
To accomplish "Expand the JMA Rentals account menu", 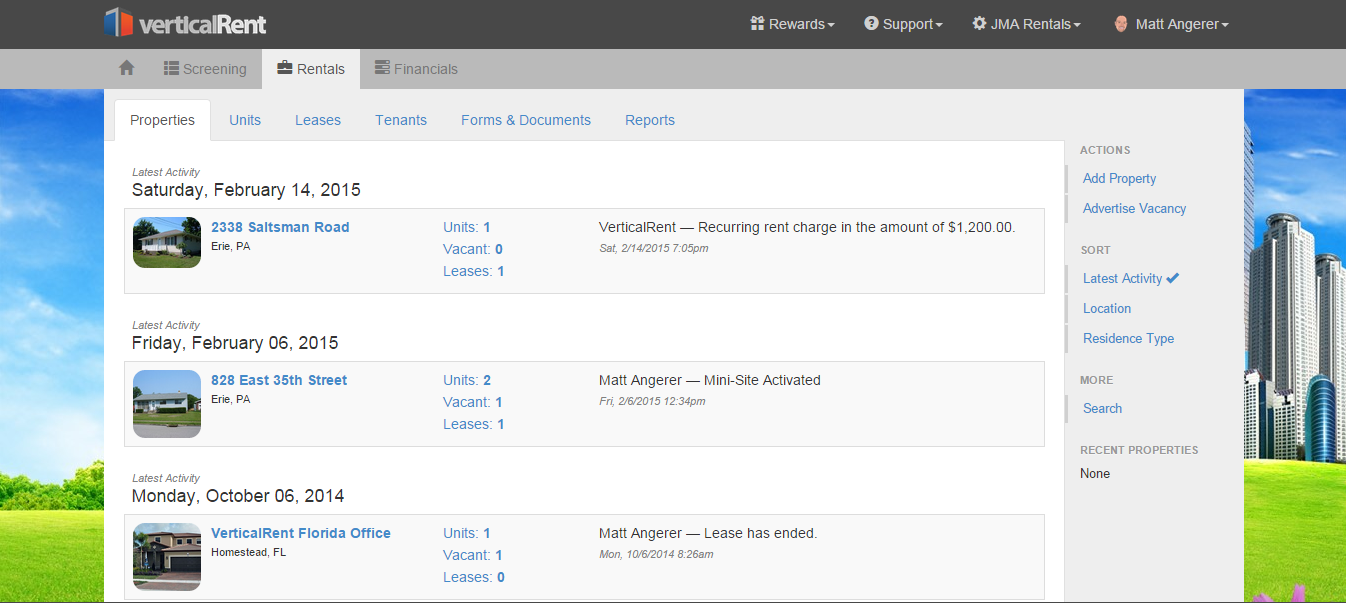I will (1026, 24).
